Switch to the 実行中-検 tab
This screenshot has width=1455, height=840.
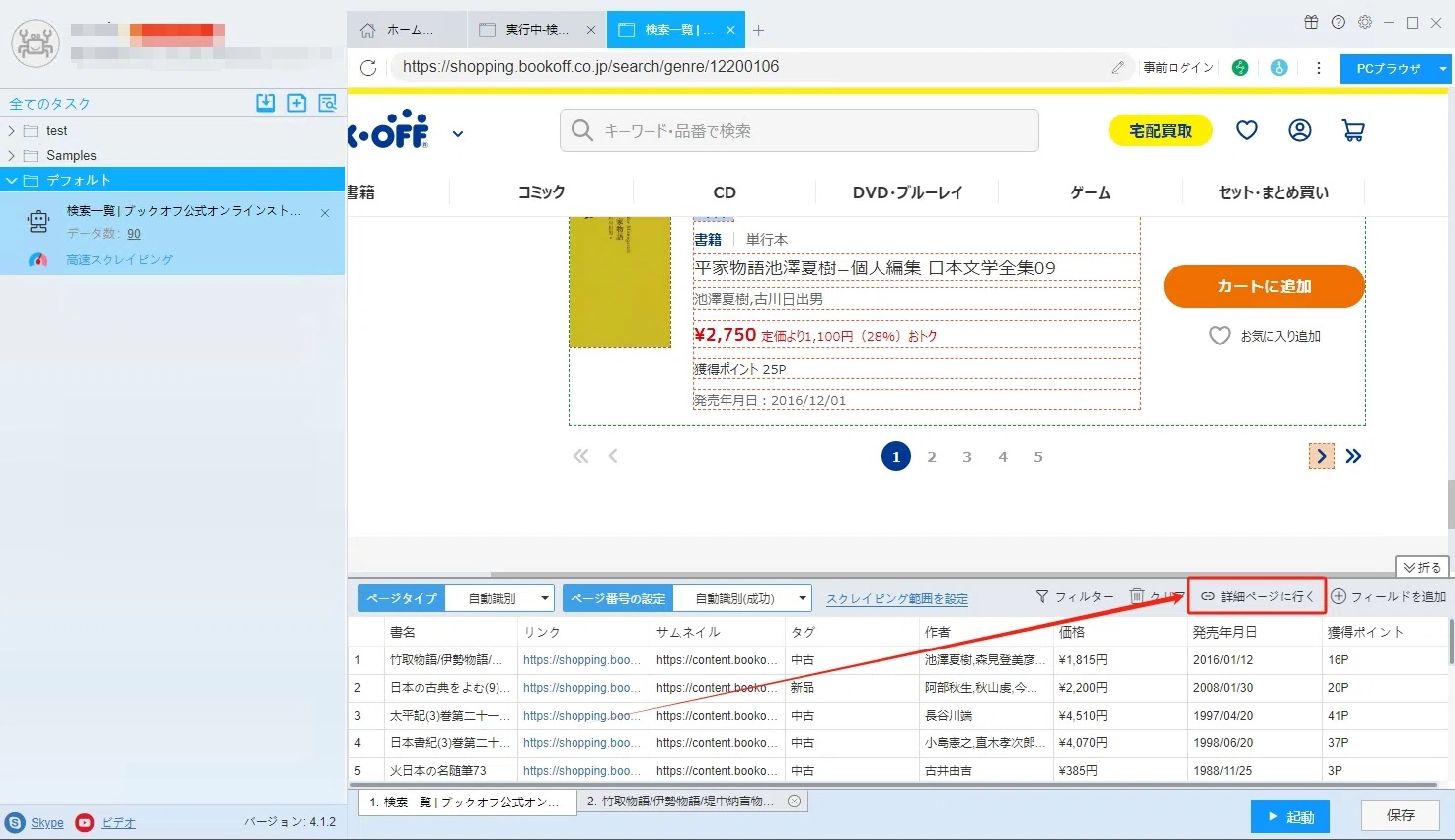[x=537, y=30]
